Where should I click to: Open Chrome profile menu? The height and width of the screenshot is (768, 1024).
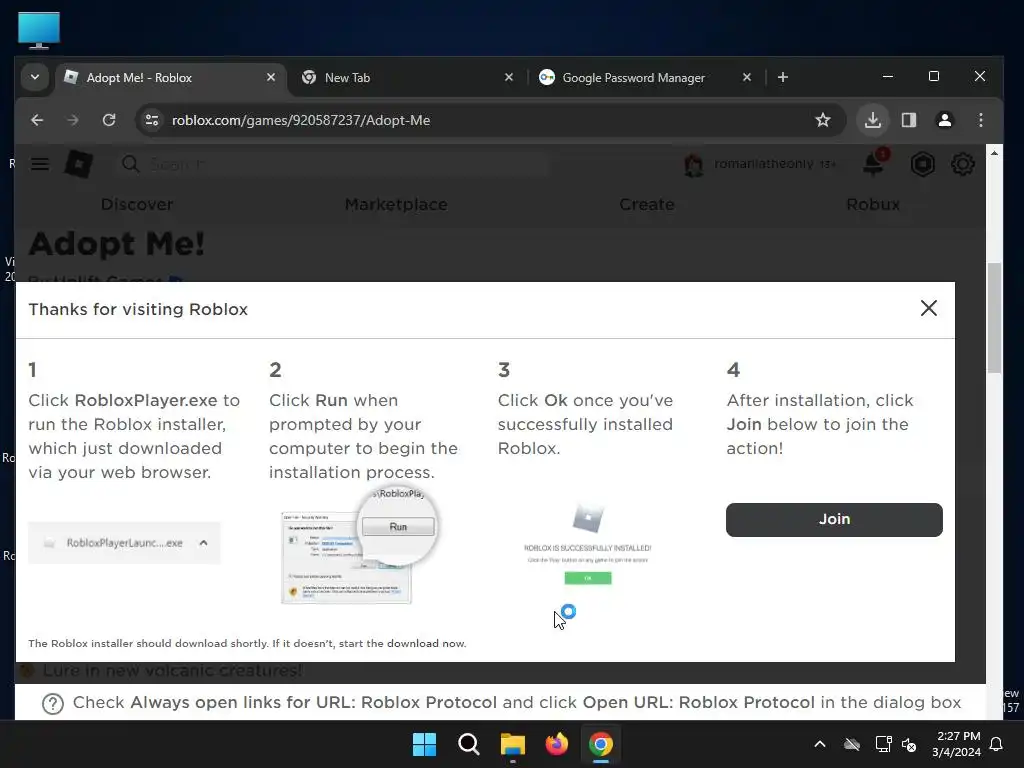945,120
